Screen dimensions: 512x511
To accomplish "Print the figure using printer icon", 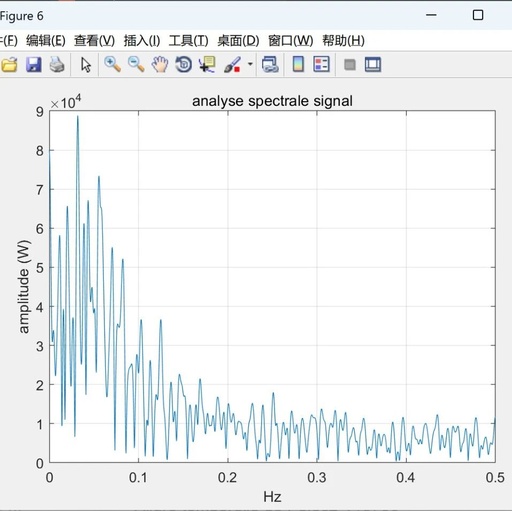I will (57, 64).
